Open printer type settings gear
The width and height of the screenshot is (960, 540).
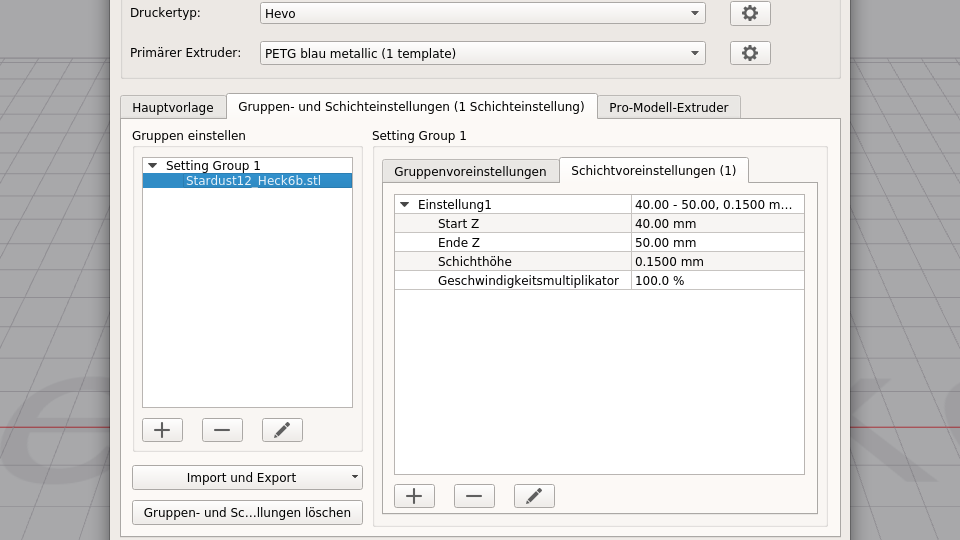coord(750,13)
